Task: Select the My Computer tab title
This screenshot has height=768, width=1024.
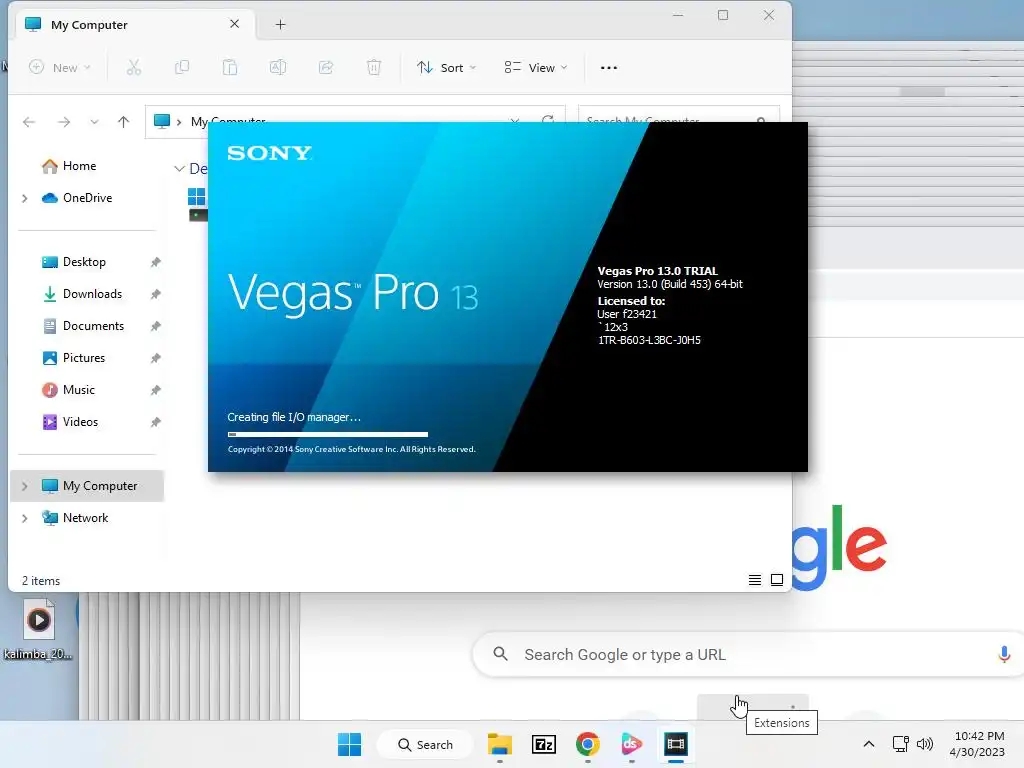Action: 89,25
